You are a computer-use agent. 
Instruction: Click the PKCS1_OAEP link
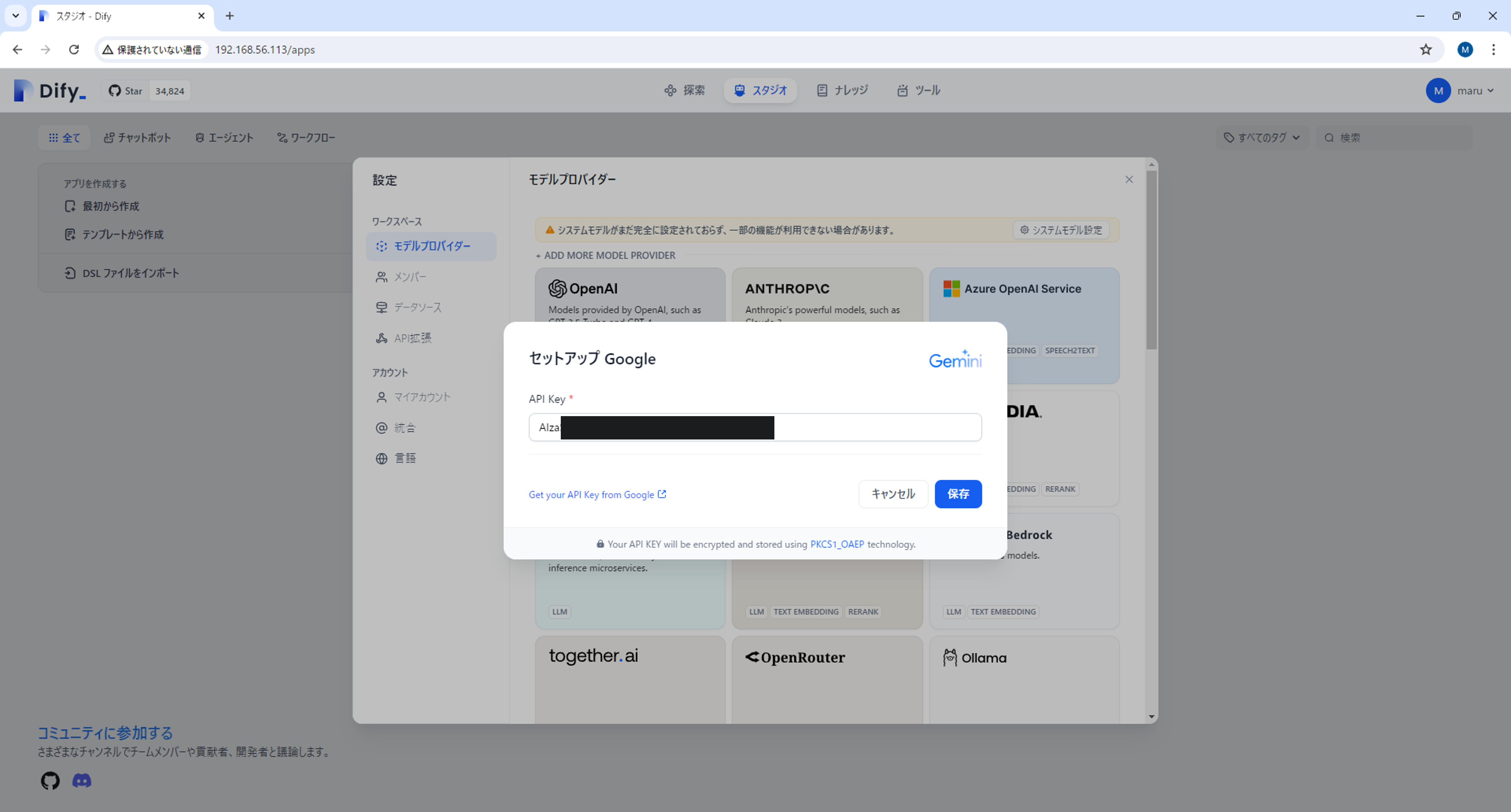click(x=837, y=544)
